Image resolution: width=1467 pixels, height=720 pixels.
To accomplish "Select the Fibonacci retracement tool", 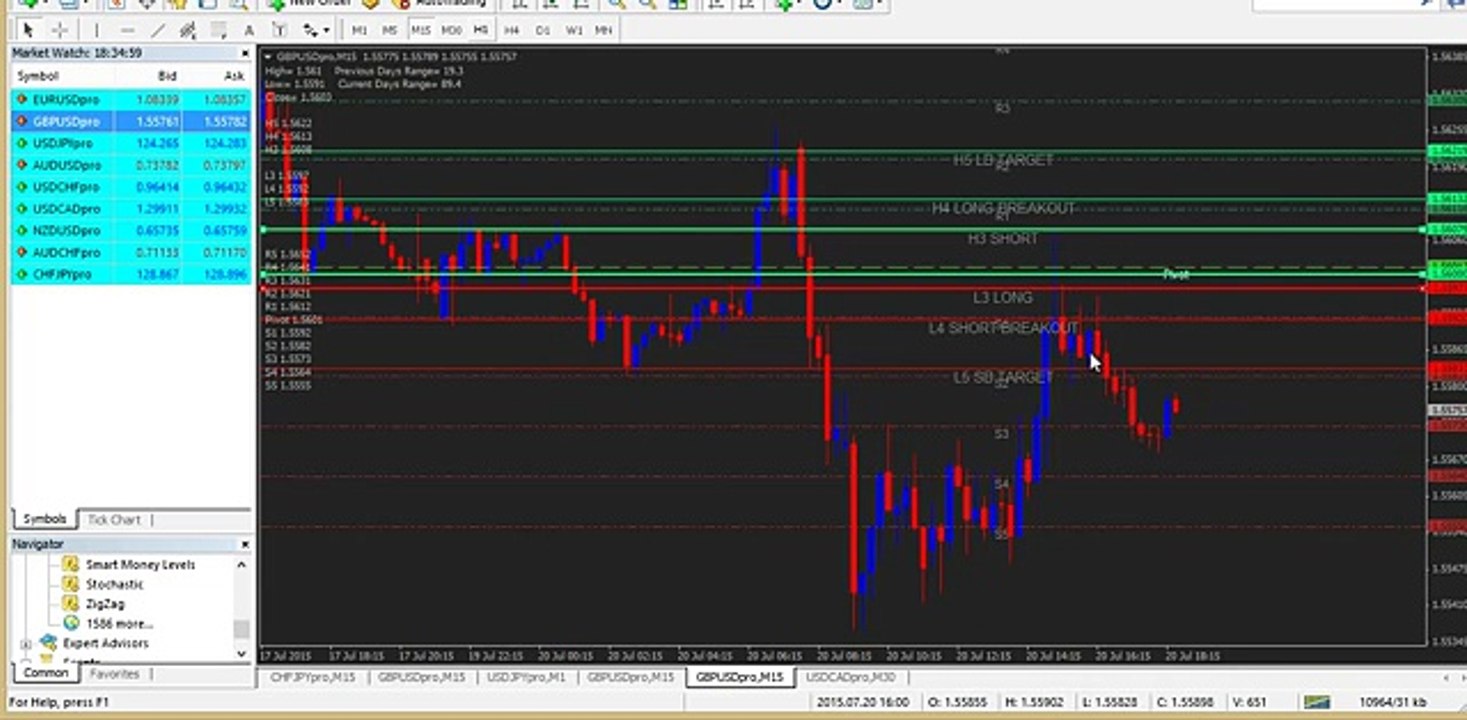I will coord(218,30).
